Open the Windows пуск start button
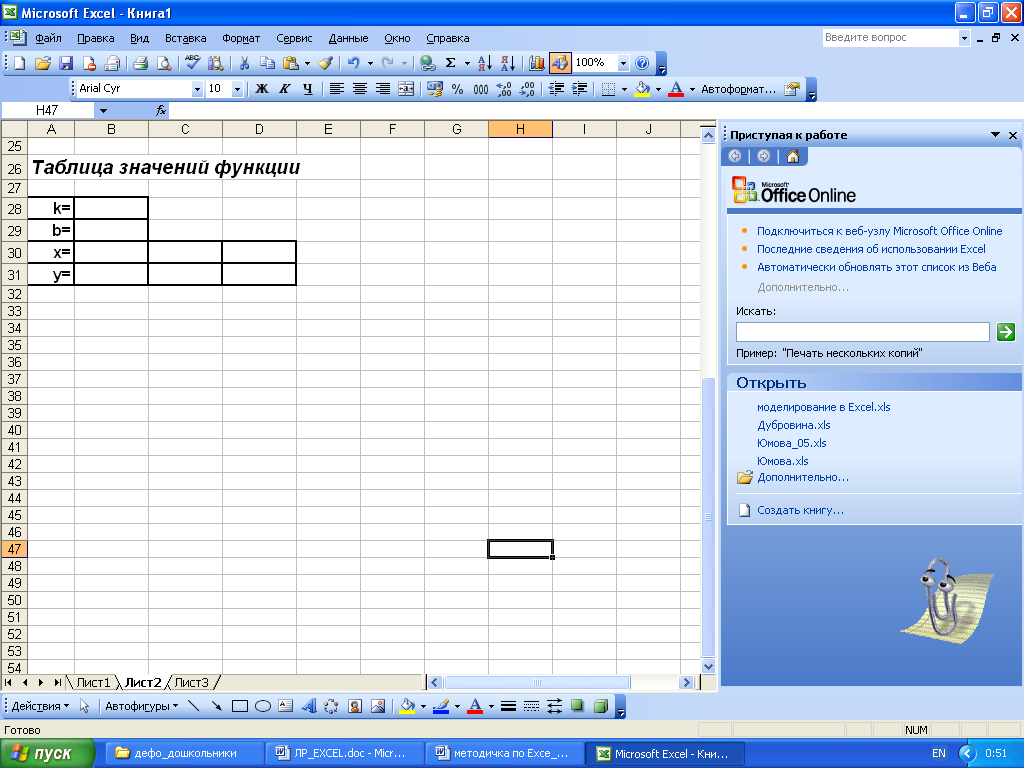This screenshot has height=768, width=1024. (x=47, y=754)
